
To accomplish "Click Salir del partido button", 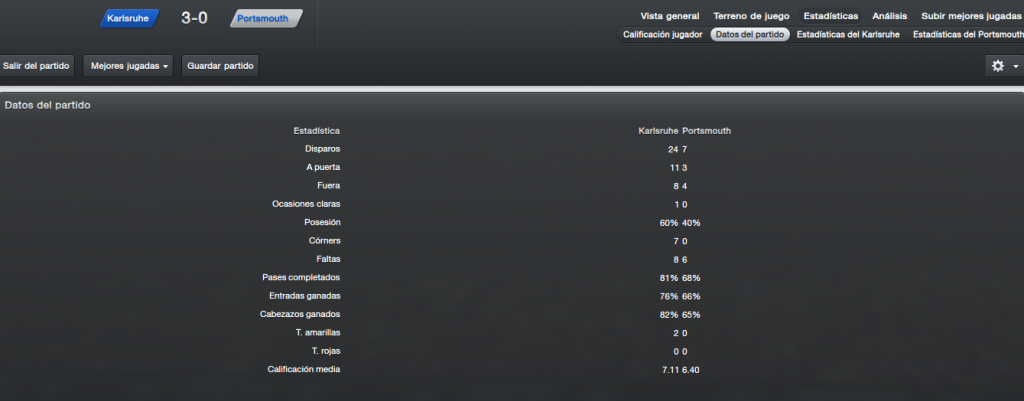I will (37, 66).
